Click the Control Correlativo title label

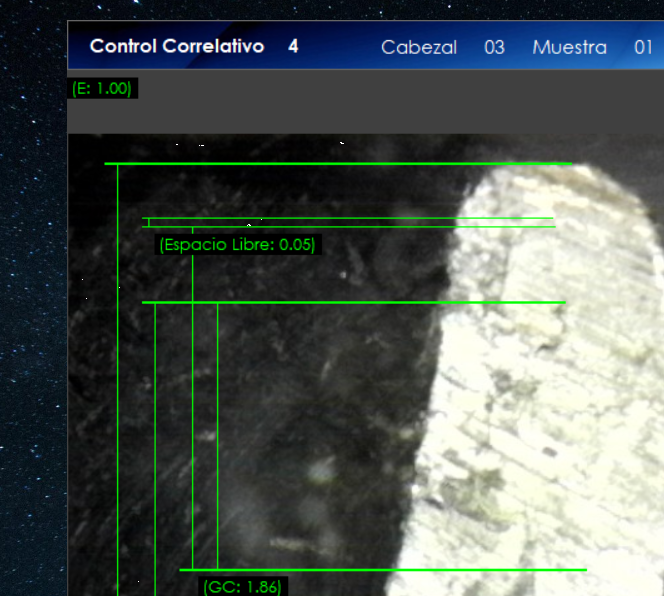point(176,47)
